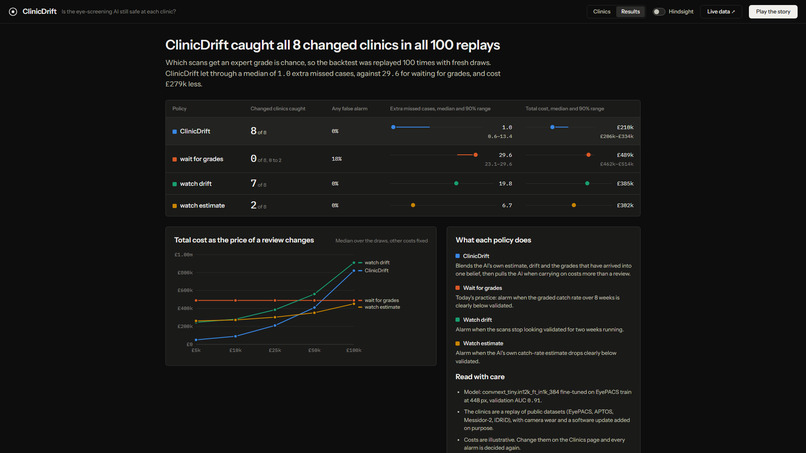The image size is (806, 453).
Task: Select the ClinicDrift policy row label
Action: pyautogui.click(x=195, y=132)
